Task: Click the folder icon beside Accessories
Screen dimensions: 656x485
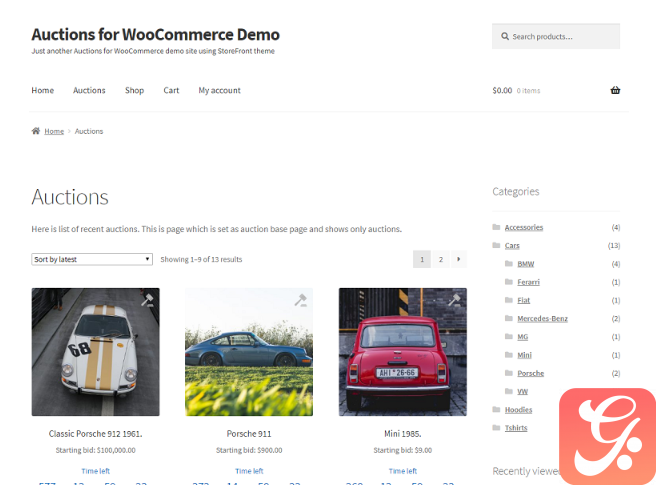Action: point(497,227)
